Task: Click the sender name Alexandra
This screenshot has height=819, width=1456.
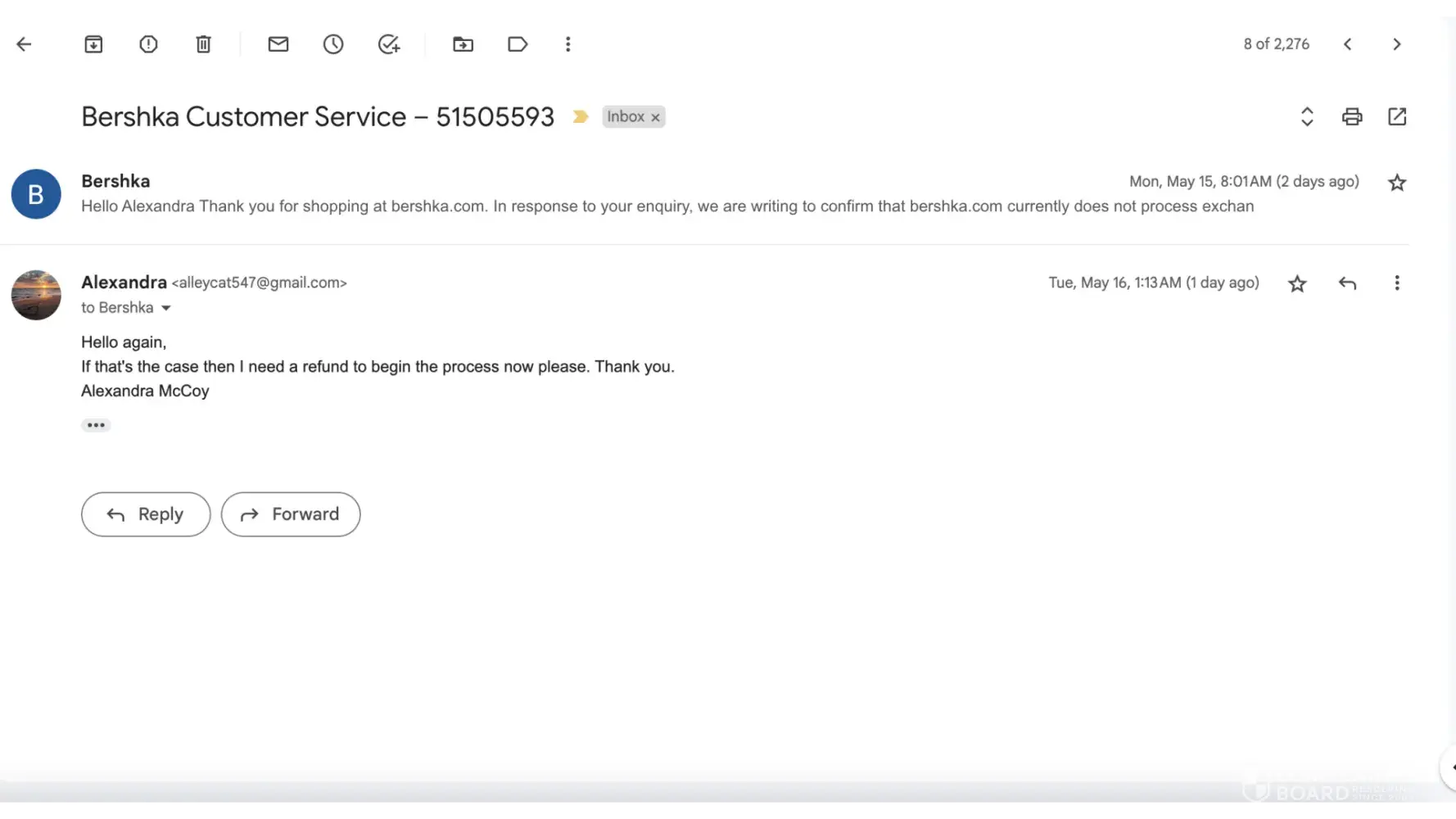Action: coord(124,283)
